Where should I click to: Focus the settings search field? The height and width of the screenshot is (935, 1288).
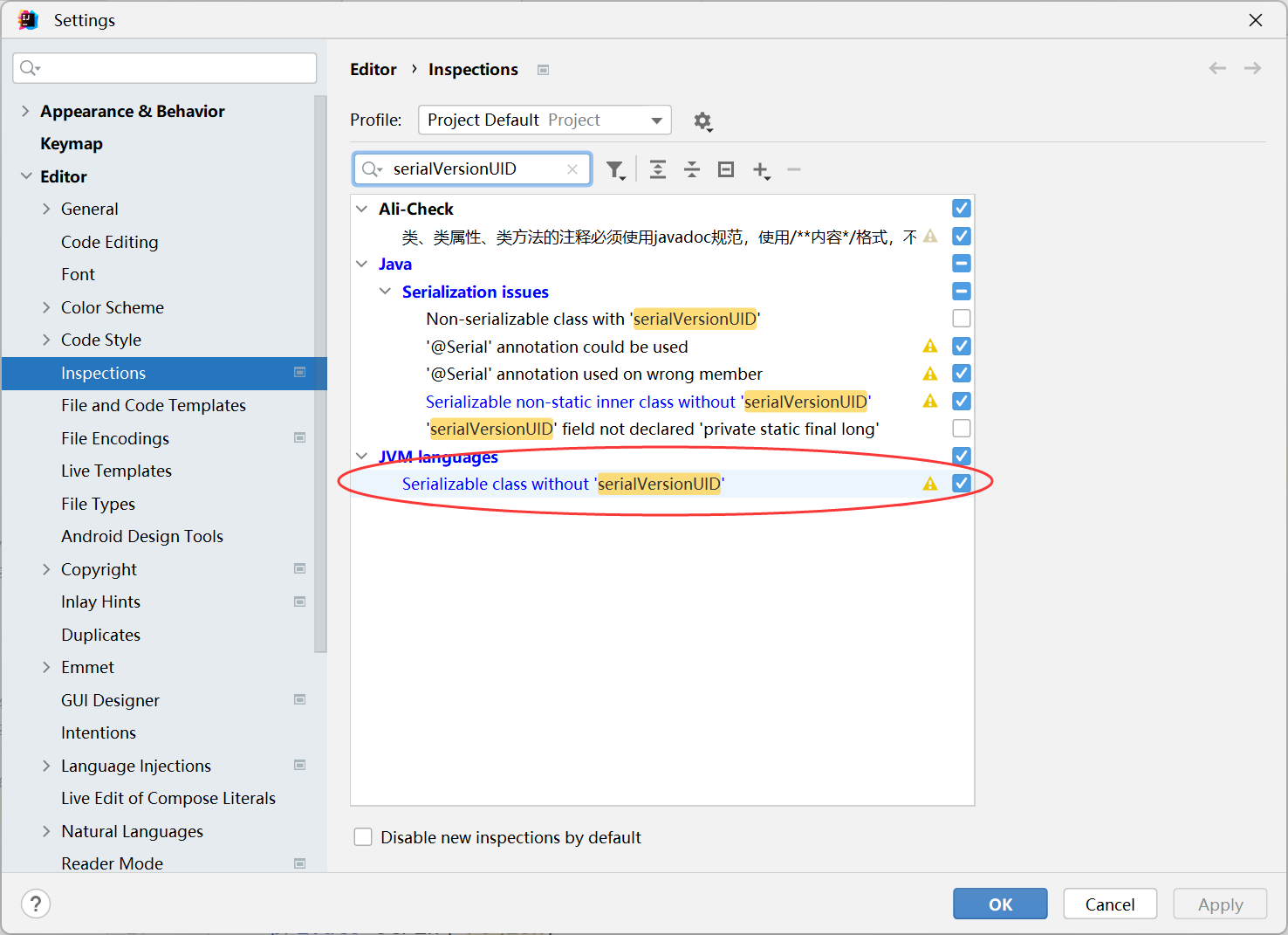click(165, 68)
